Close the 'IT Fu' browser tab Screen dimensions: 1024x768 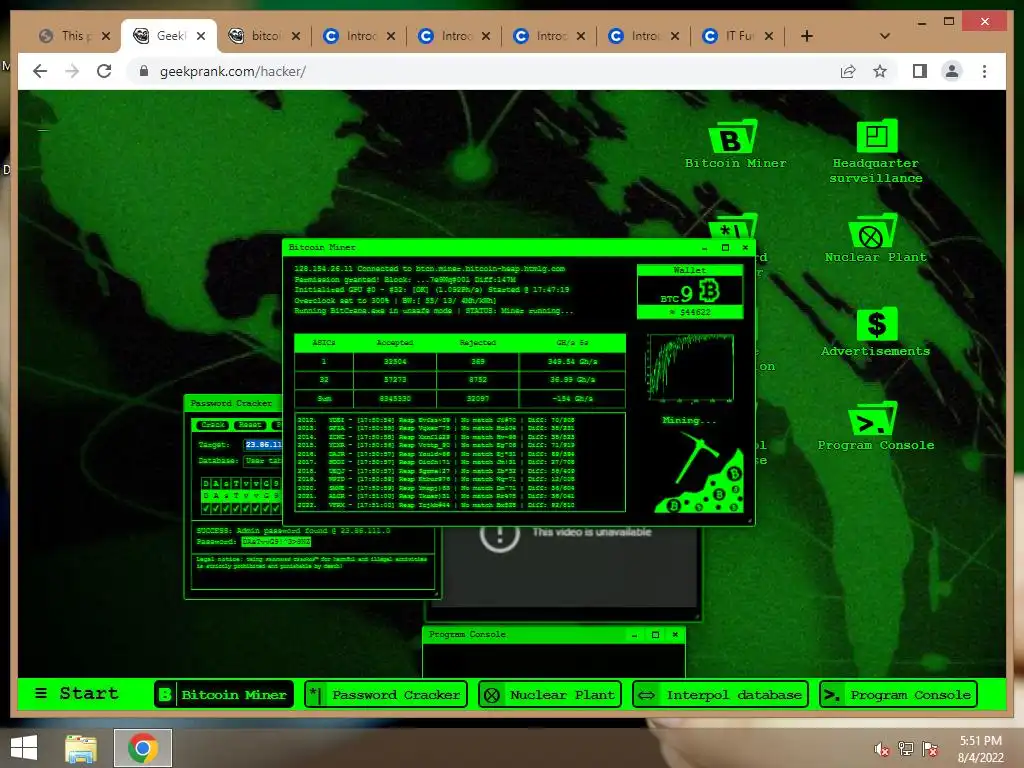tap(769, 36)
